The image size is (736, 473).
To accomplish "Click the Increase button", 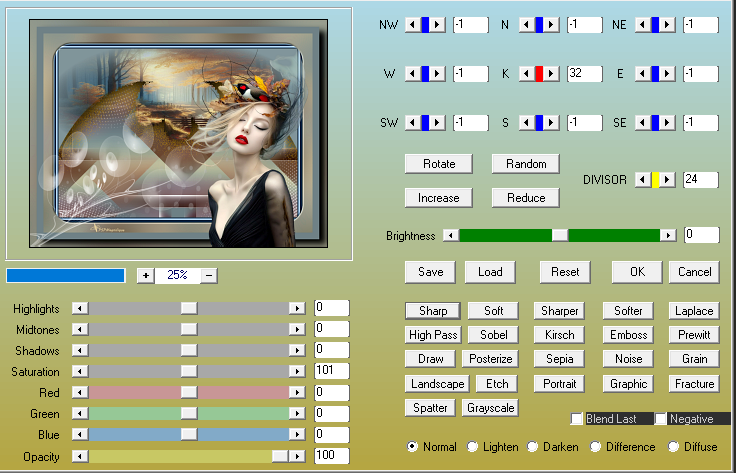I will pyautogui.click(x=439, y=198).
